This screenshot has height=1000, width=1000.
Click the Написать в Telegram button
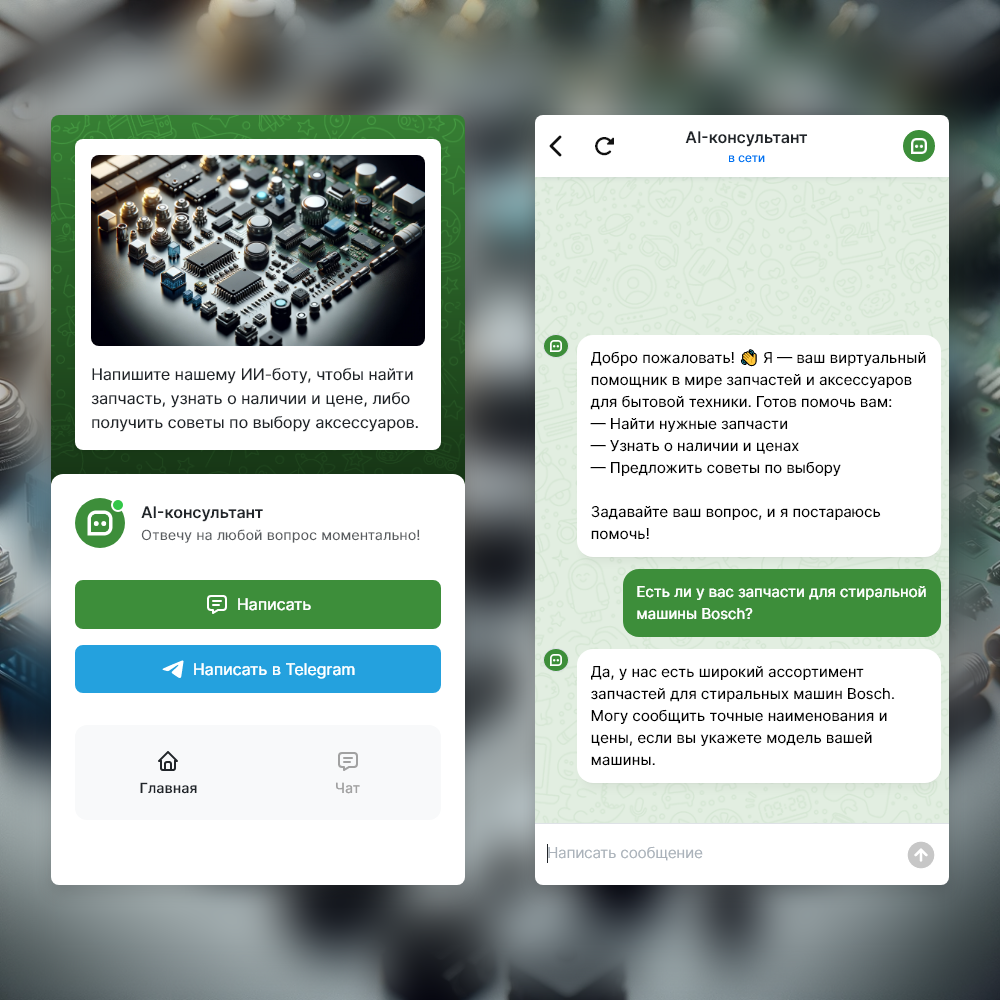(258, 669)
